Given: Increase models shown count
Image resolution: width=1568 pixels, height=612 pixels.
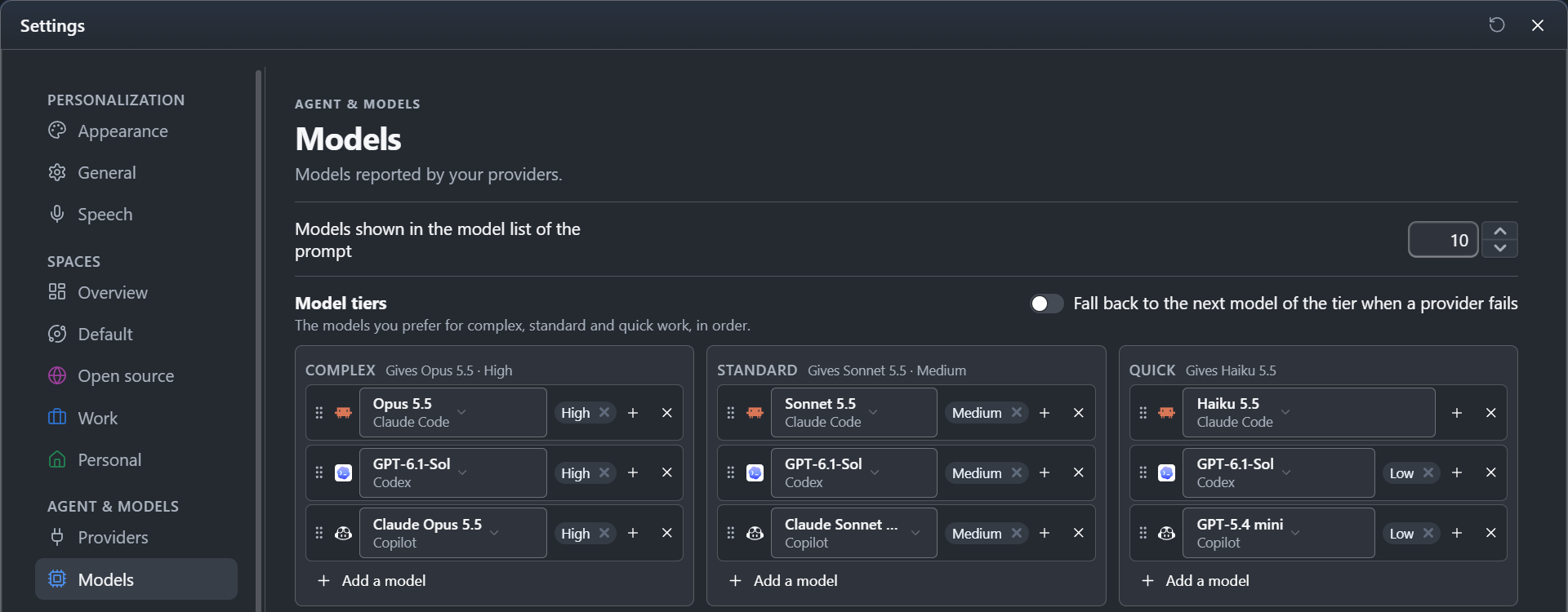Looking at the screenshot, I should coord(1500,231).
